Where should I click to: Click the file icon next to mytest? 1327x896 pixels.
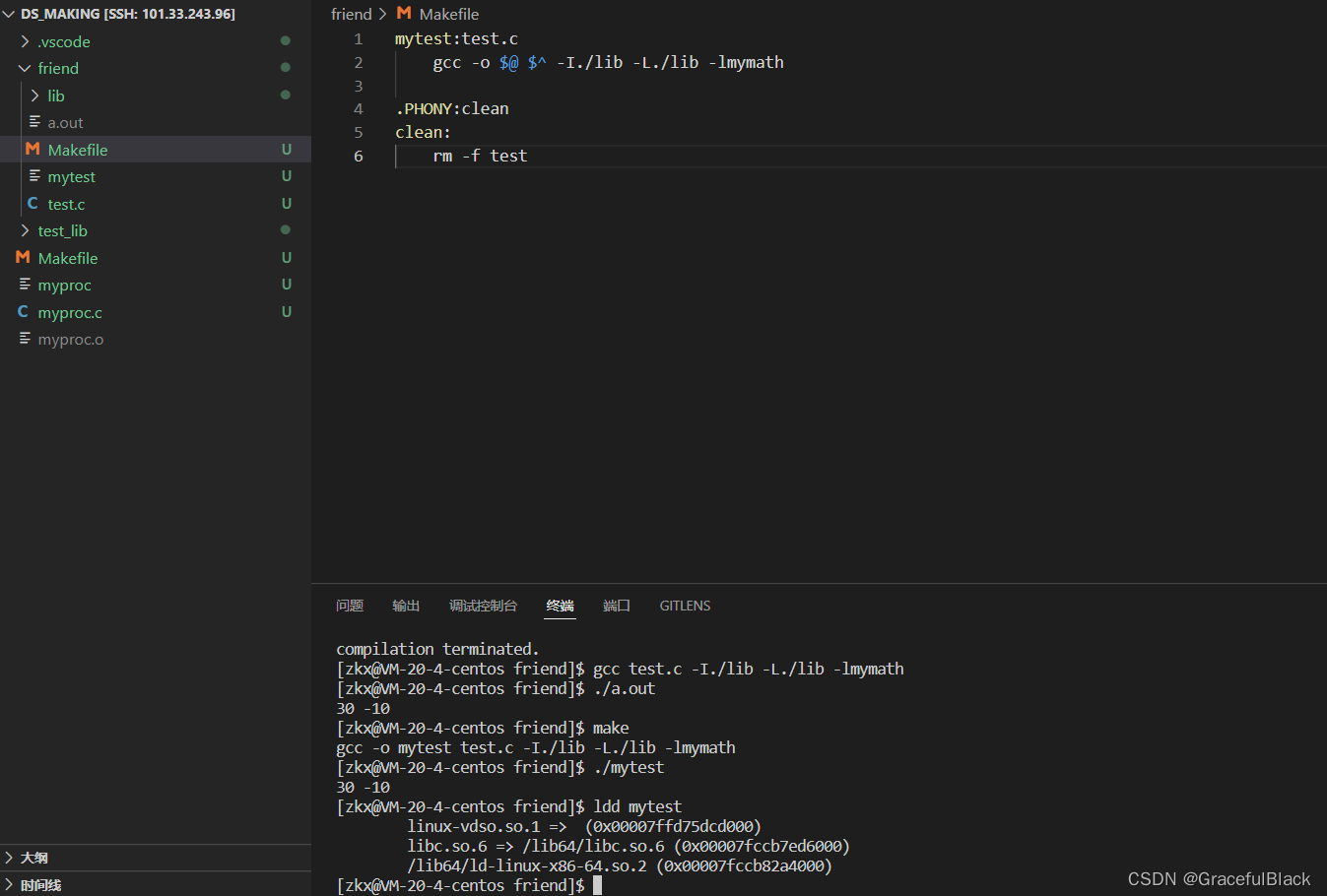34,176
